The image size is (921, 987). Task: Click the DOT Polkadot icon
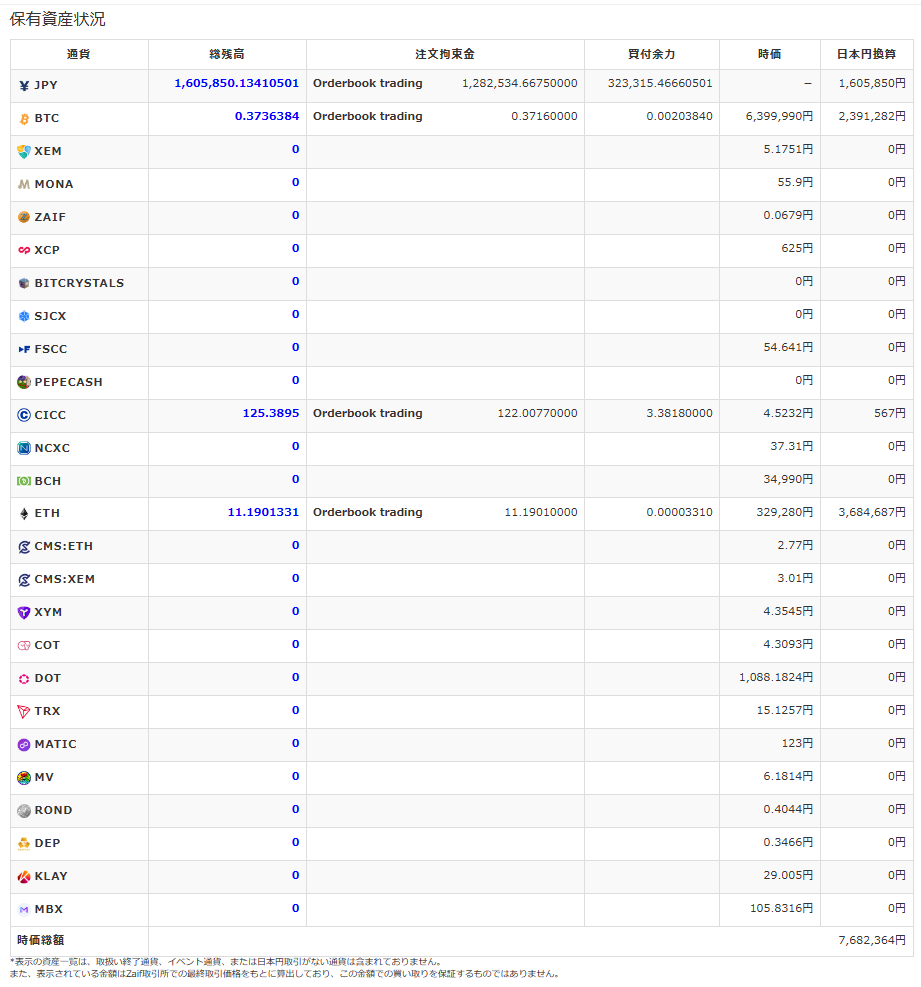pyautogui.click(x=24, y=679)
